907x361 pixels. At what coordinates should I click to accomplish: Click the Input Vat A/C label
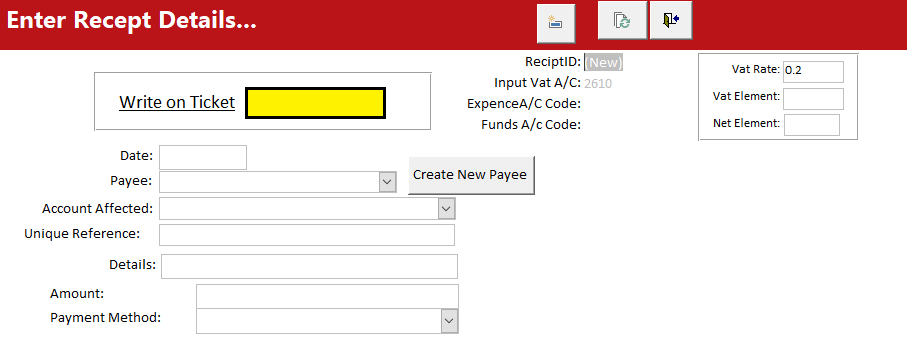coord(538,83)
